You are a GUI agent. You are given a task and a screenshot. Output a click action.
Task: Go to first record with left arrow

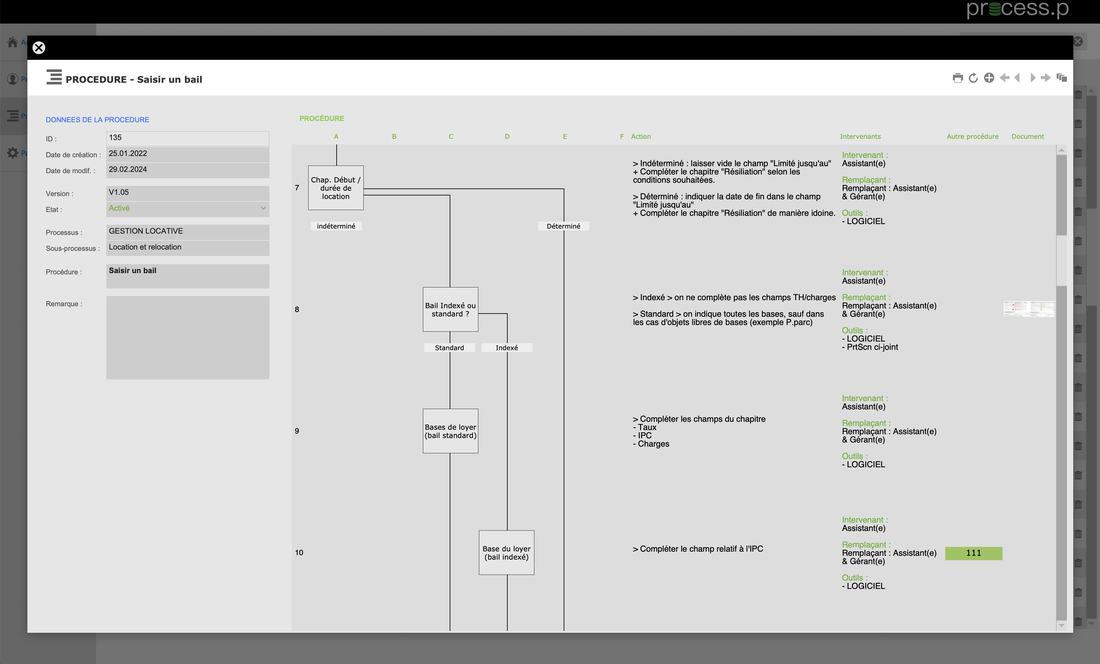pos(1004,78)
